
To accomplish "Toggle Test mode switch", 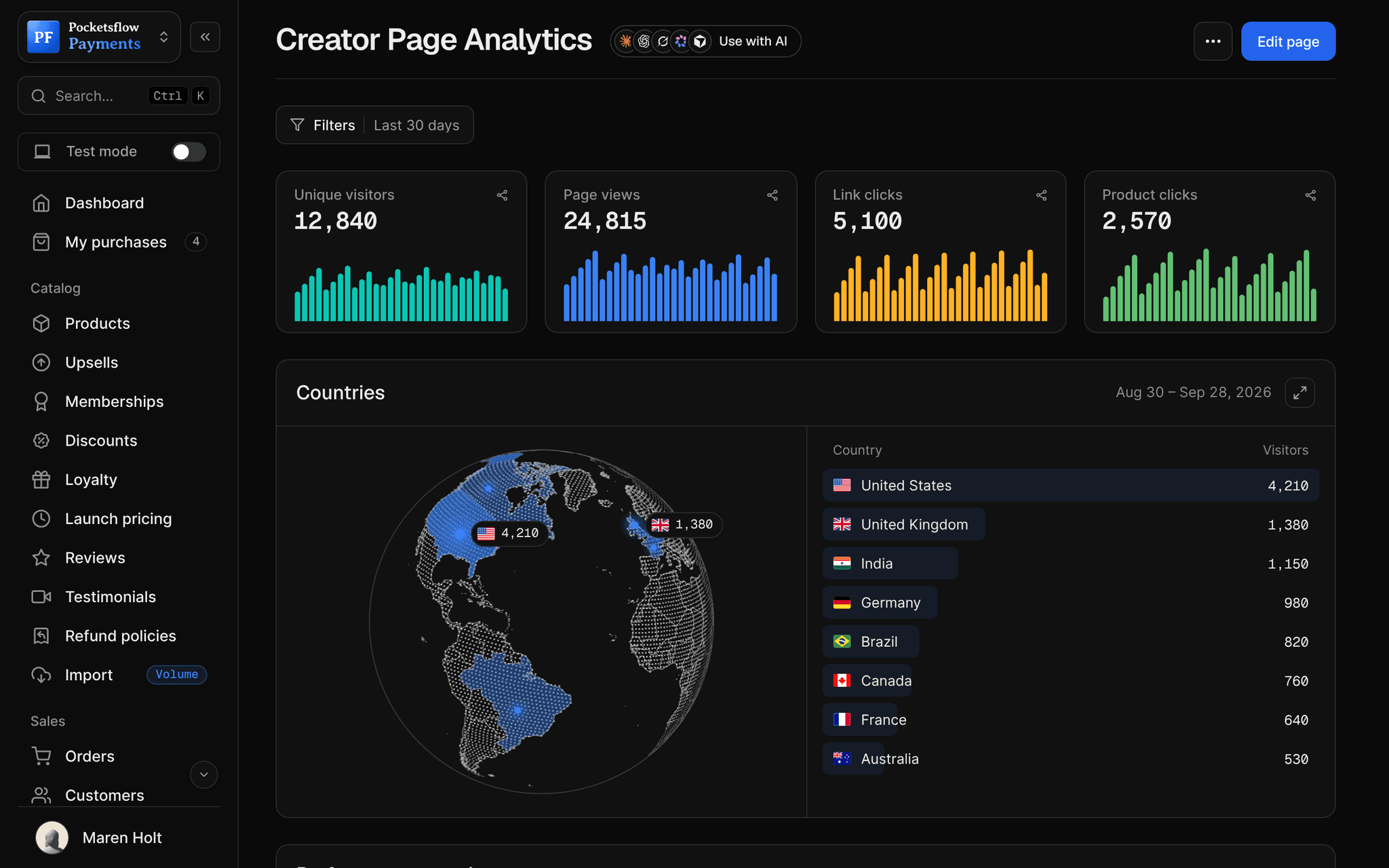I will coord(189,152).
